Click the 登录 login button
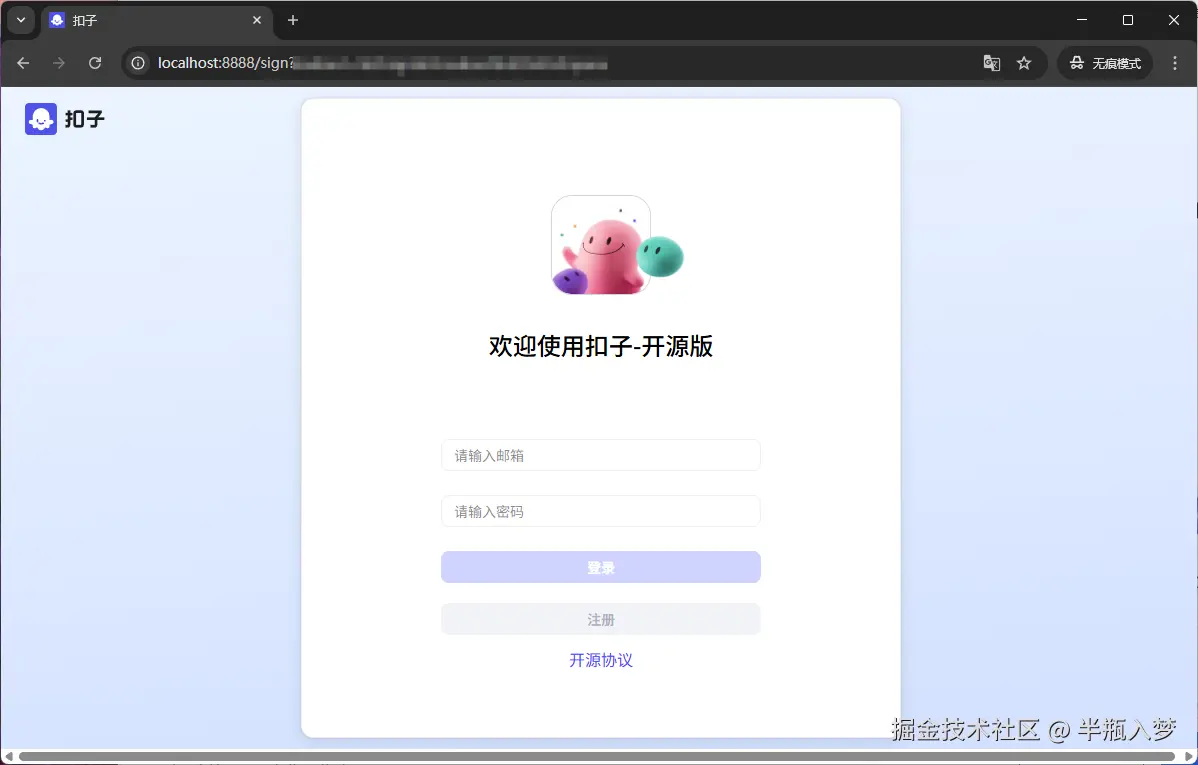The width and height of the screenshot is (1198, 765). [600, 567]
